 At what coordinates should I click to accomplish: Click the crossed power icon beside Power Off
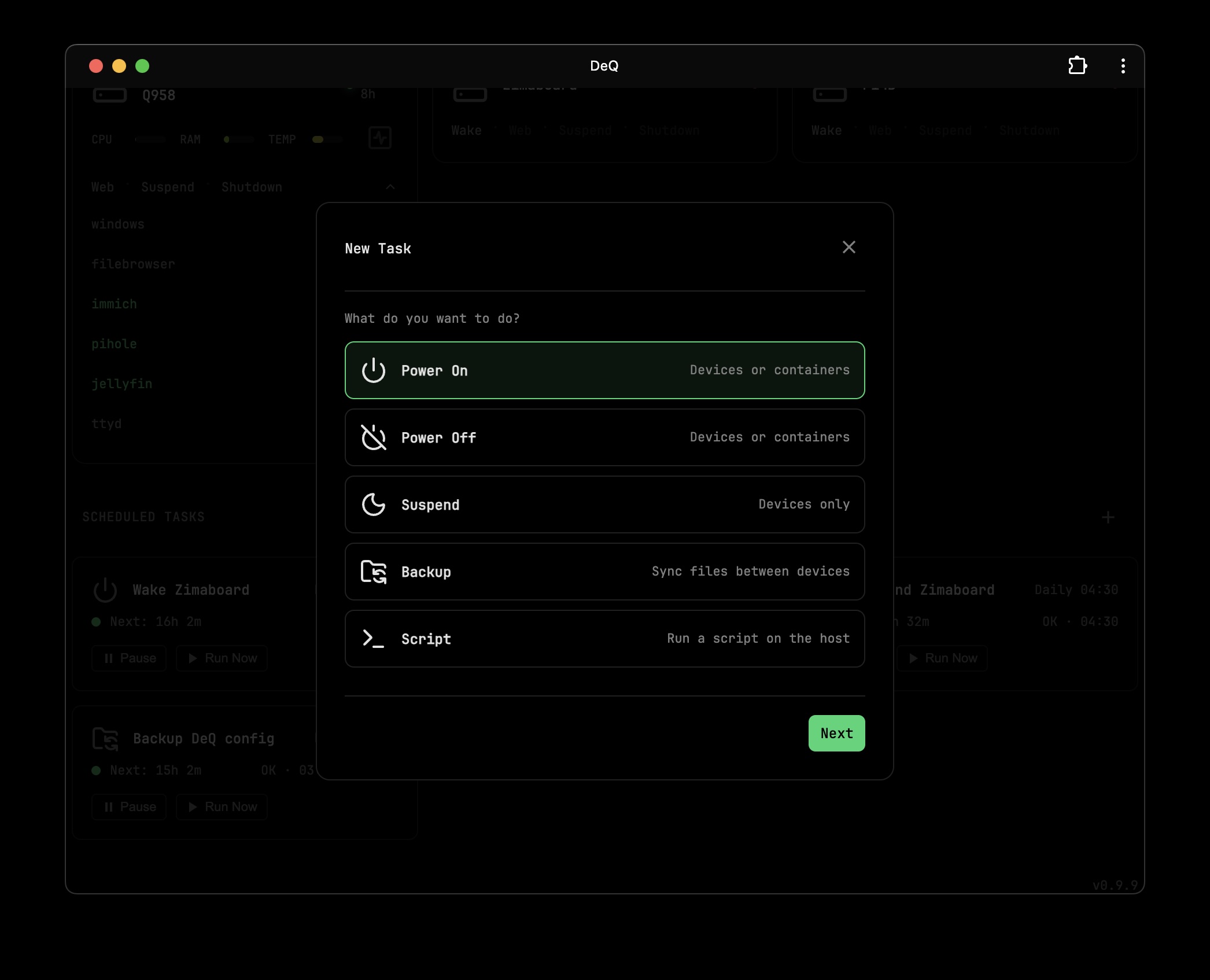(373, 437)
